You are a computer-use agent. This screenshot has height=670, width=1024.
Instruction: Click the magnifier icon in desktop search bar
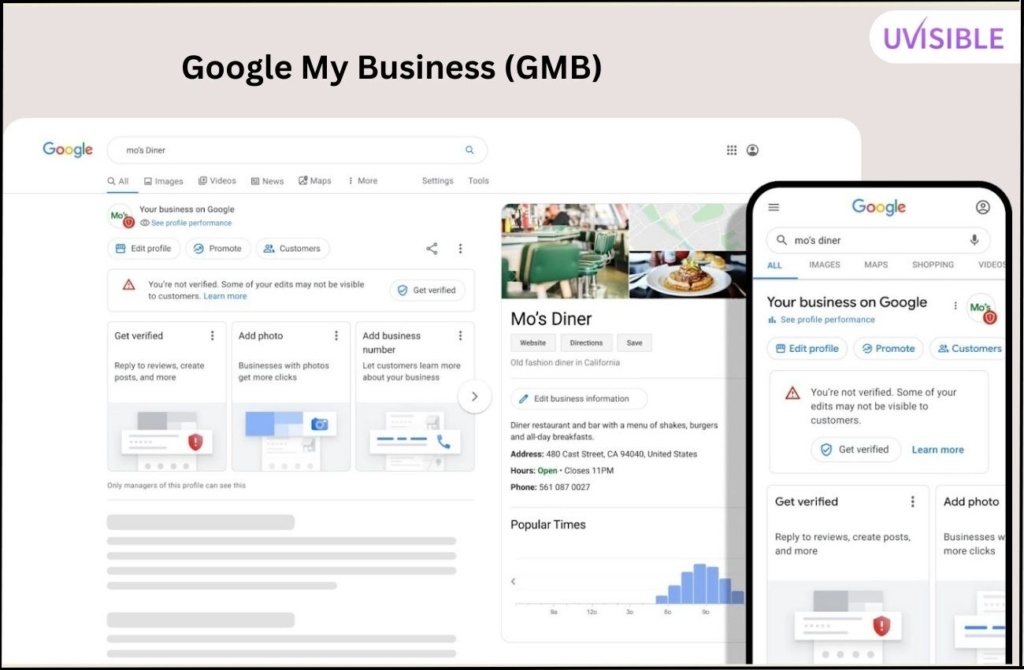469,150
